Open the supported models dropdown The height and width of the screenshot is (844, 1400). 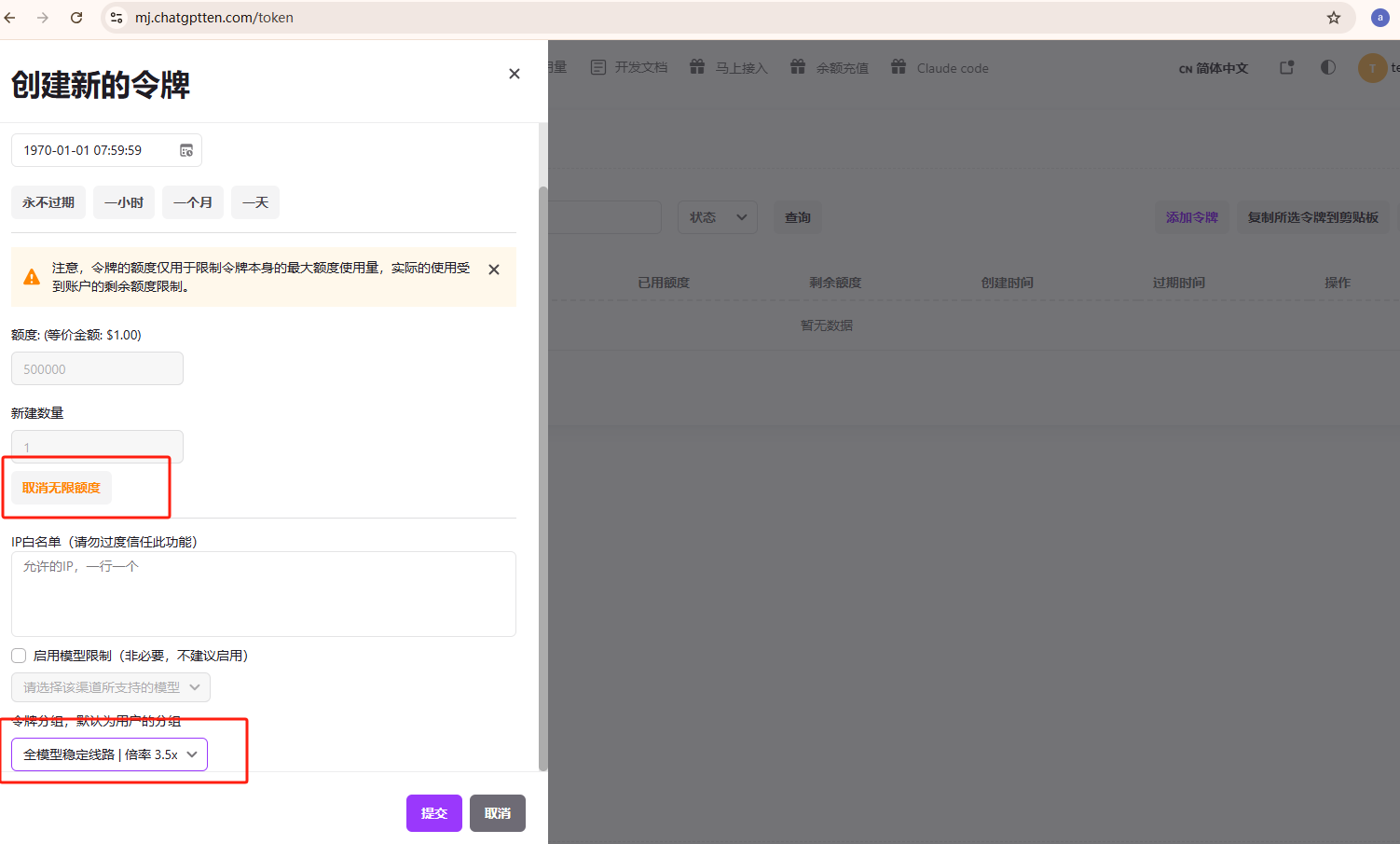tap(111, 687)
